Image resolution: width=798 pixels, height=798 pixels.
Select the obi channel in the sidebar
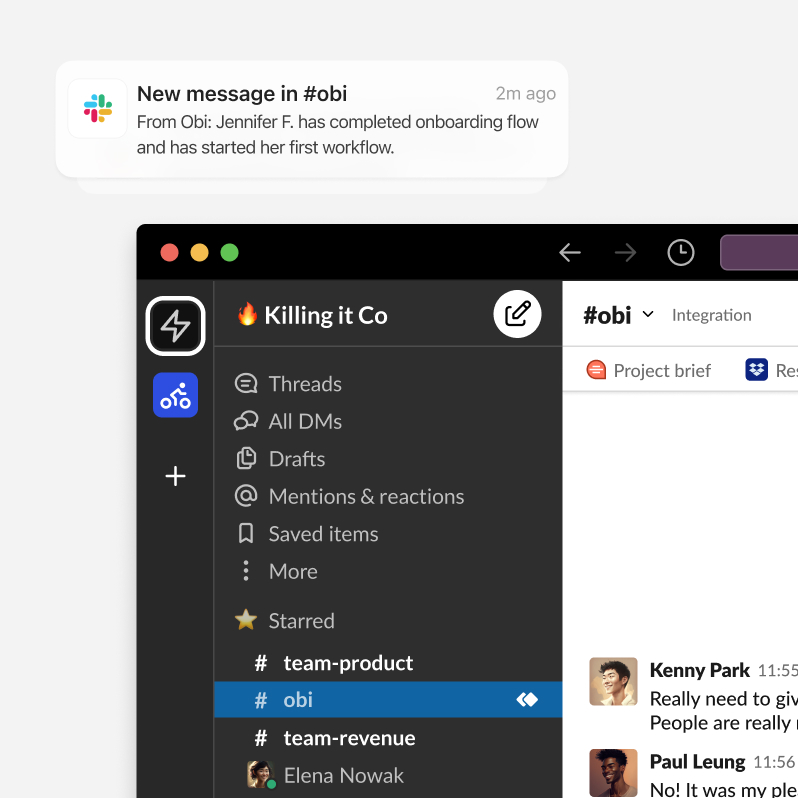click(388, 700)
